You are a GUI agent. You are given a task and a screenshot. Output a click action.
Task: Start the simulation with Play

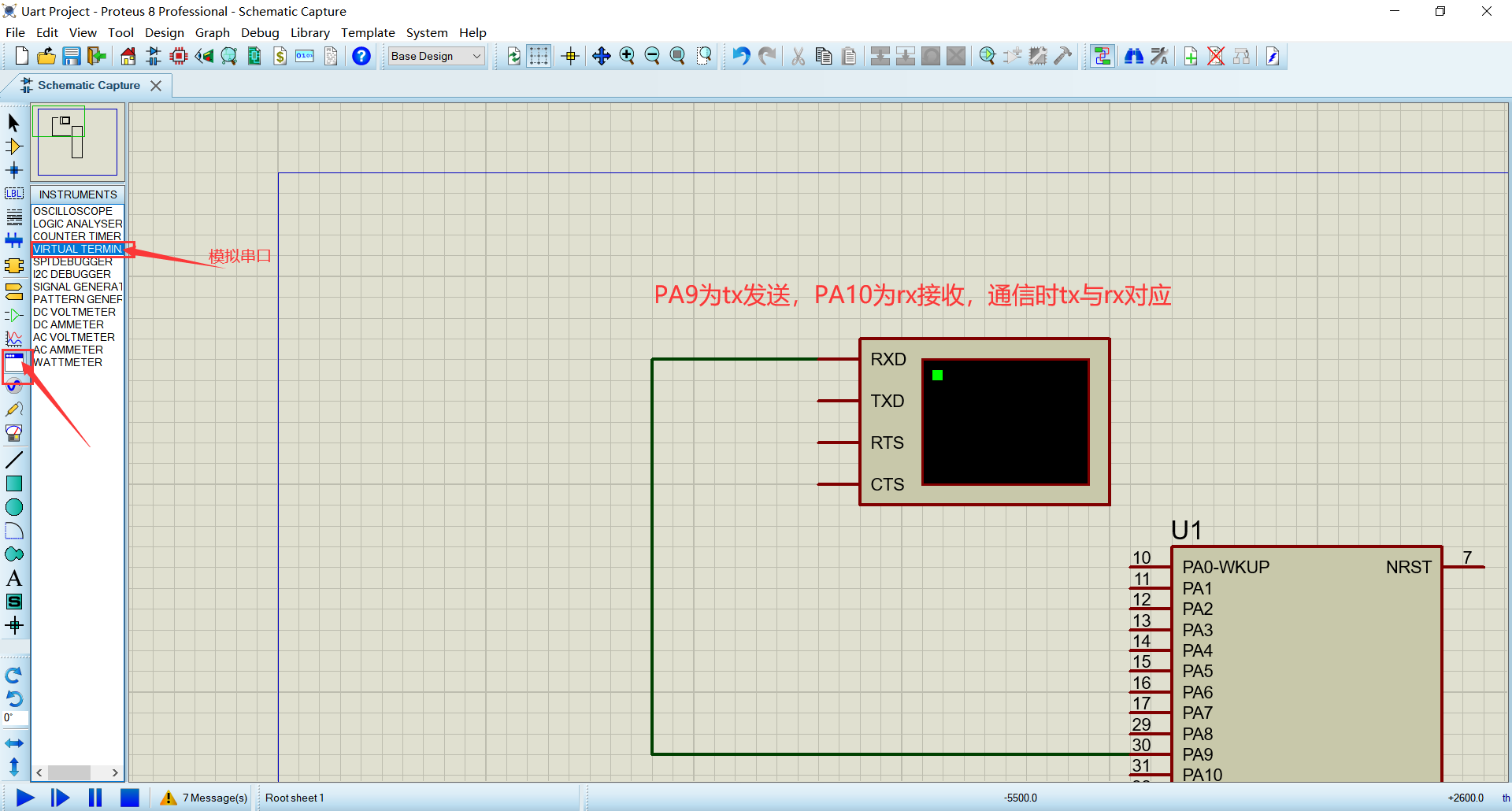coord(24,798)
